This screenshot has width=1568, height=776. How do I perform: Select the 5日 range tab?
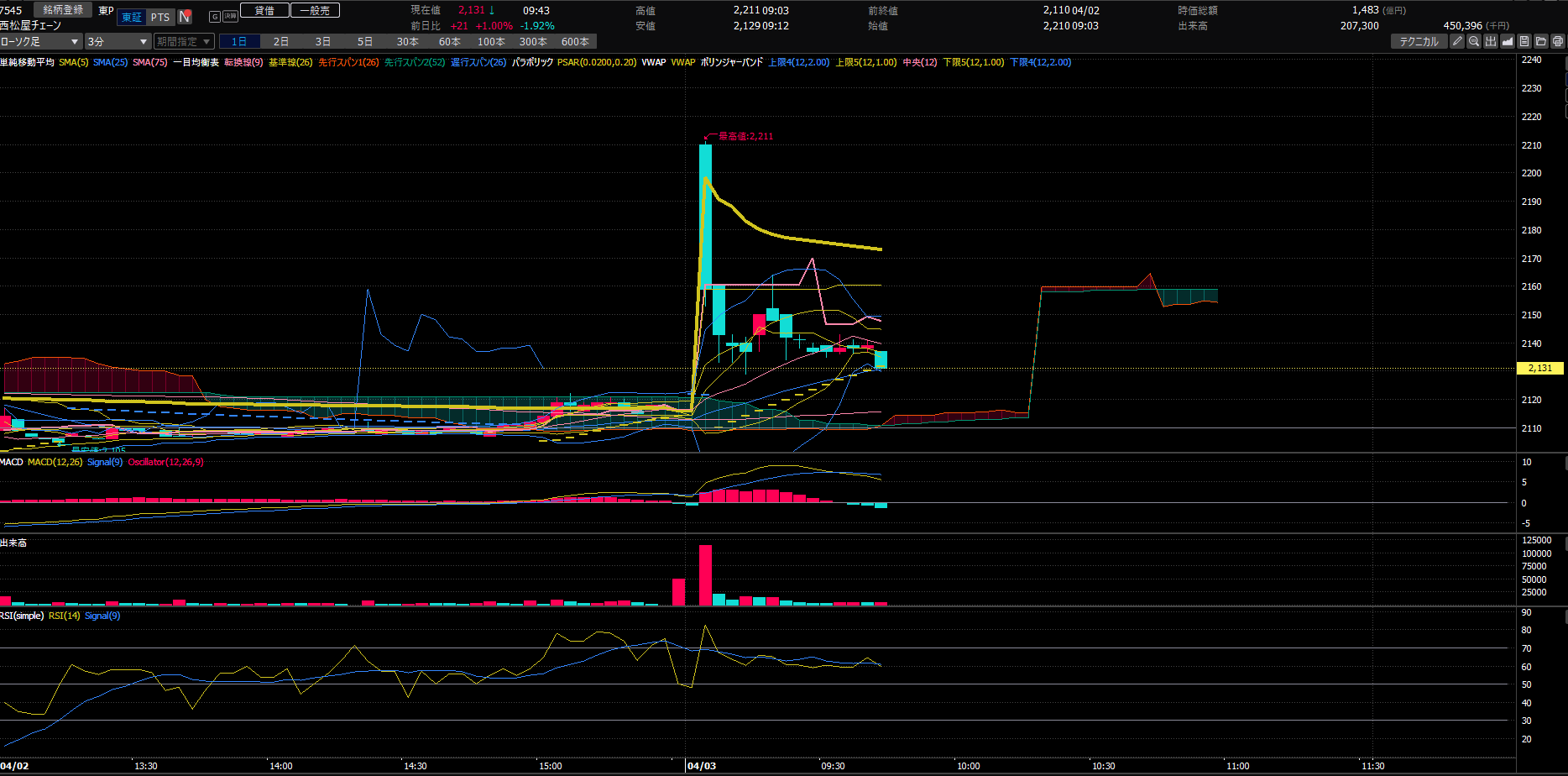[365, 41]
